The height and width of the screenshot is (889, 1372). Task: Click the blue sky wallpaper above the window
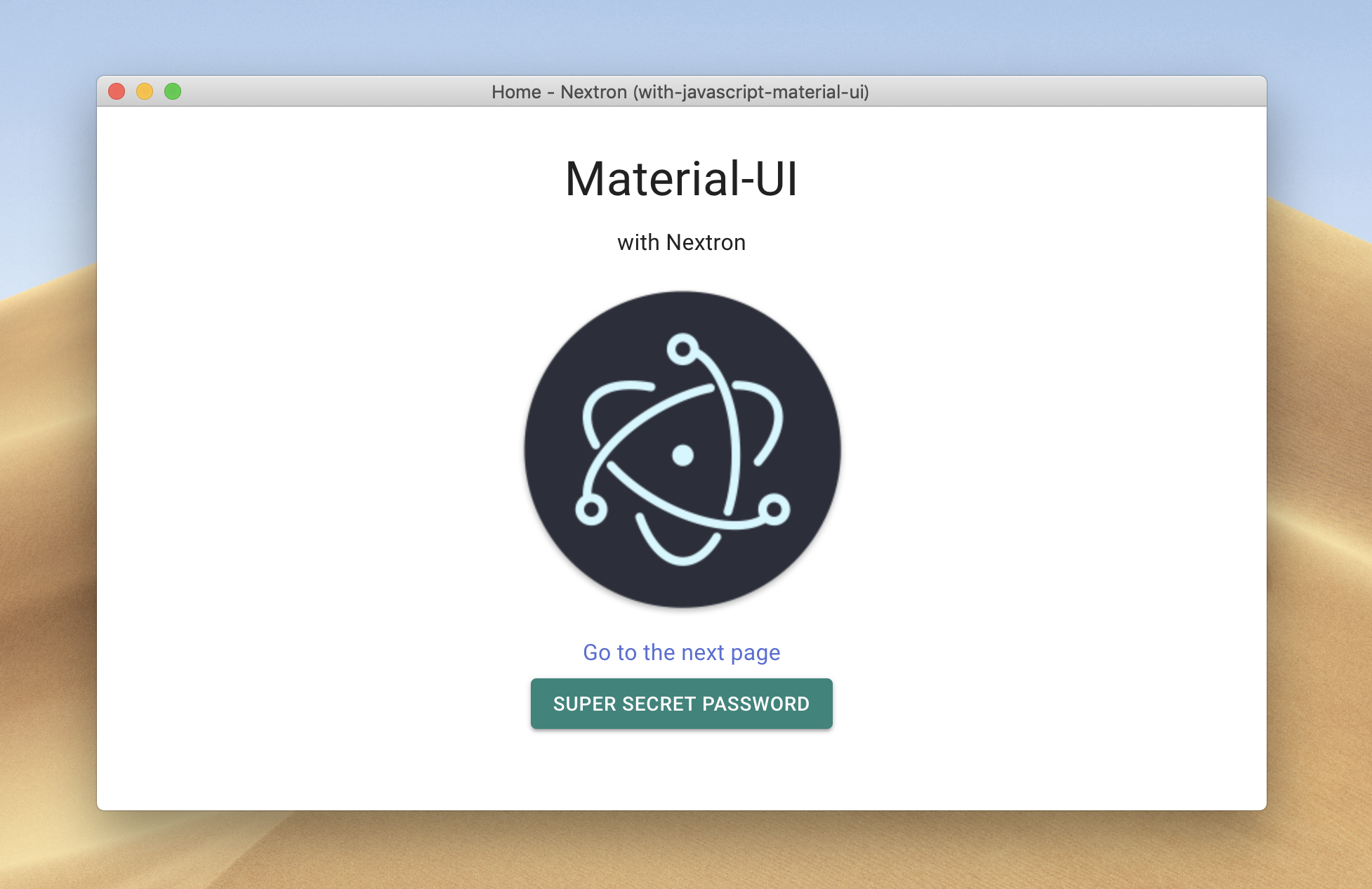pyautogui.click(x=681, y=35)
